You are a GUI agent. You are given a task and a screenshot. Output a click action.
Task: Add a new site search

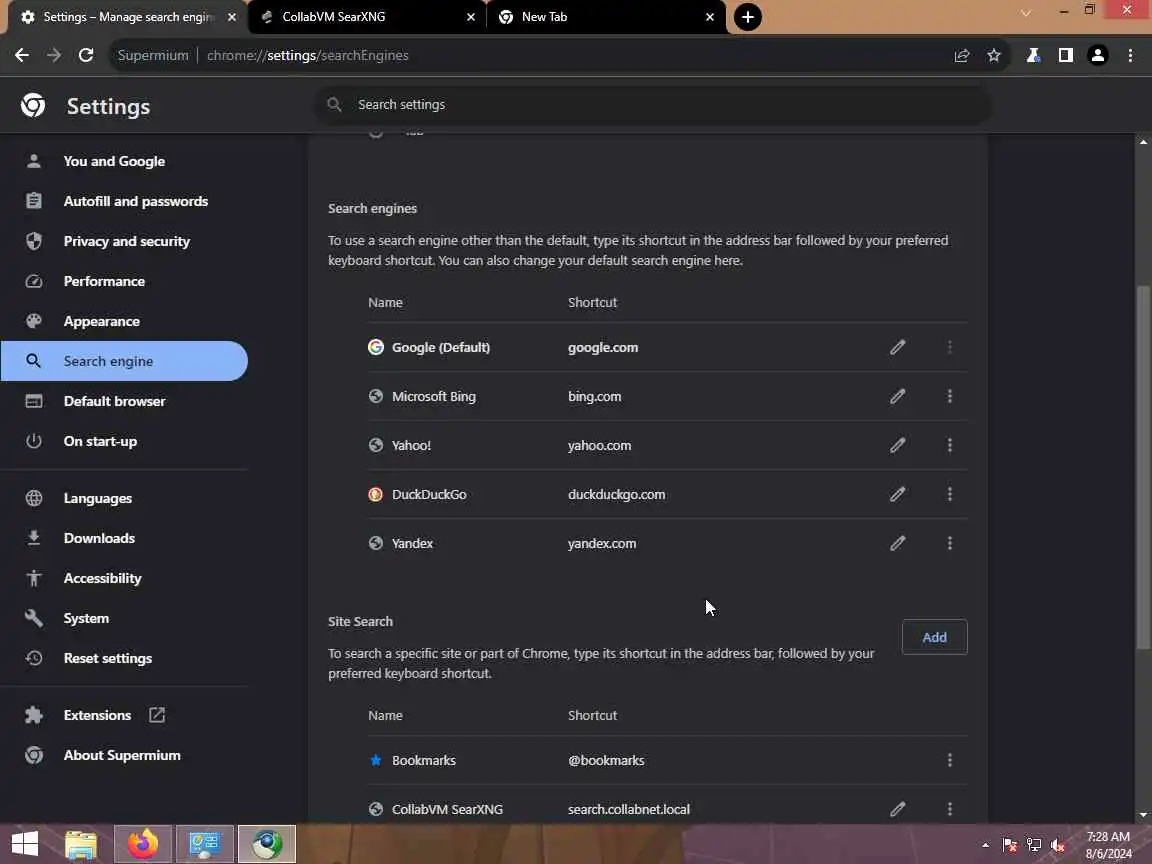(x=935, y=637)
